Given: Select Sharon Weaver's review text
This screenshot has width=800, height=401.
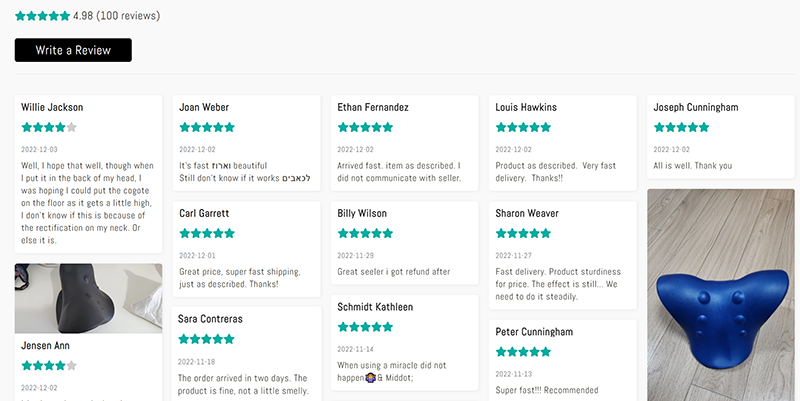Looking at the screenshot, I should [x=558, y=284].
